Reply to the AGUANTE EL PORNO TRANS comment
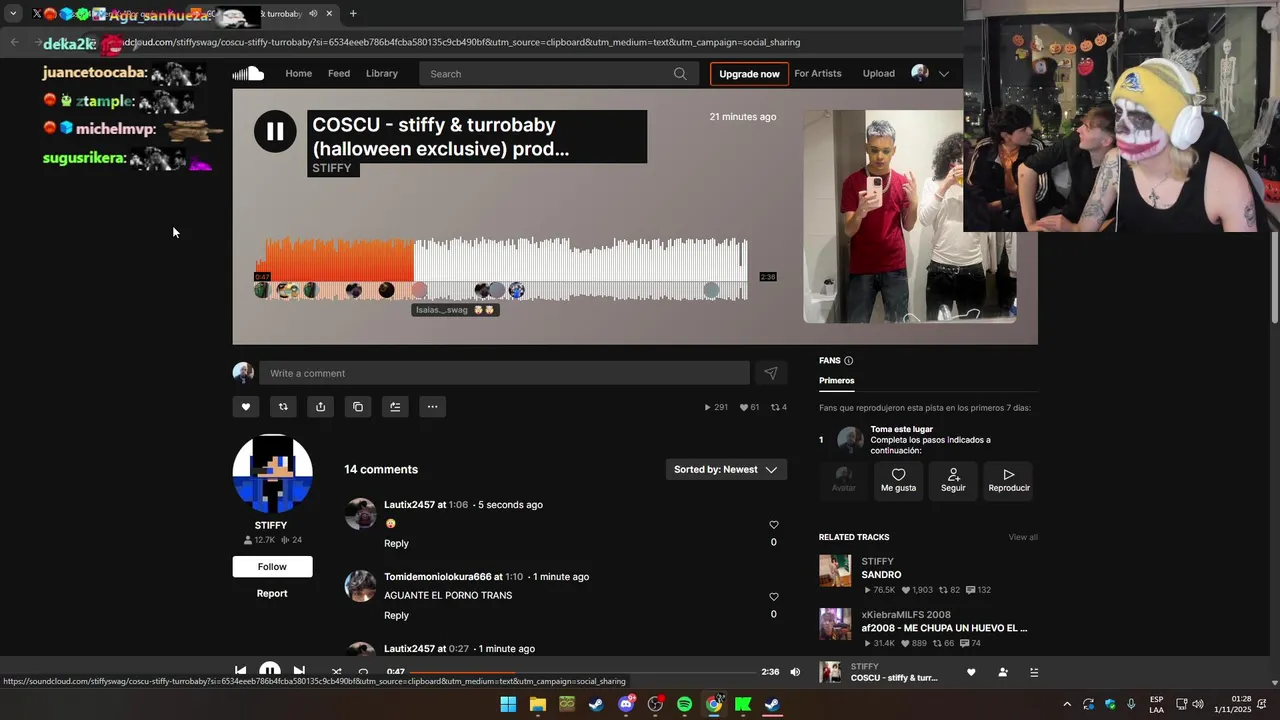The image size is (1280, 720). coord(396,615)
